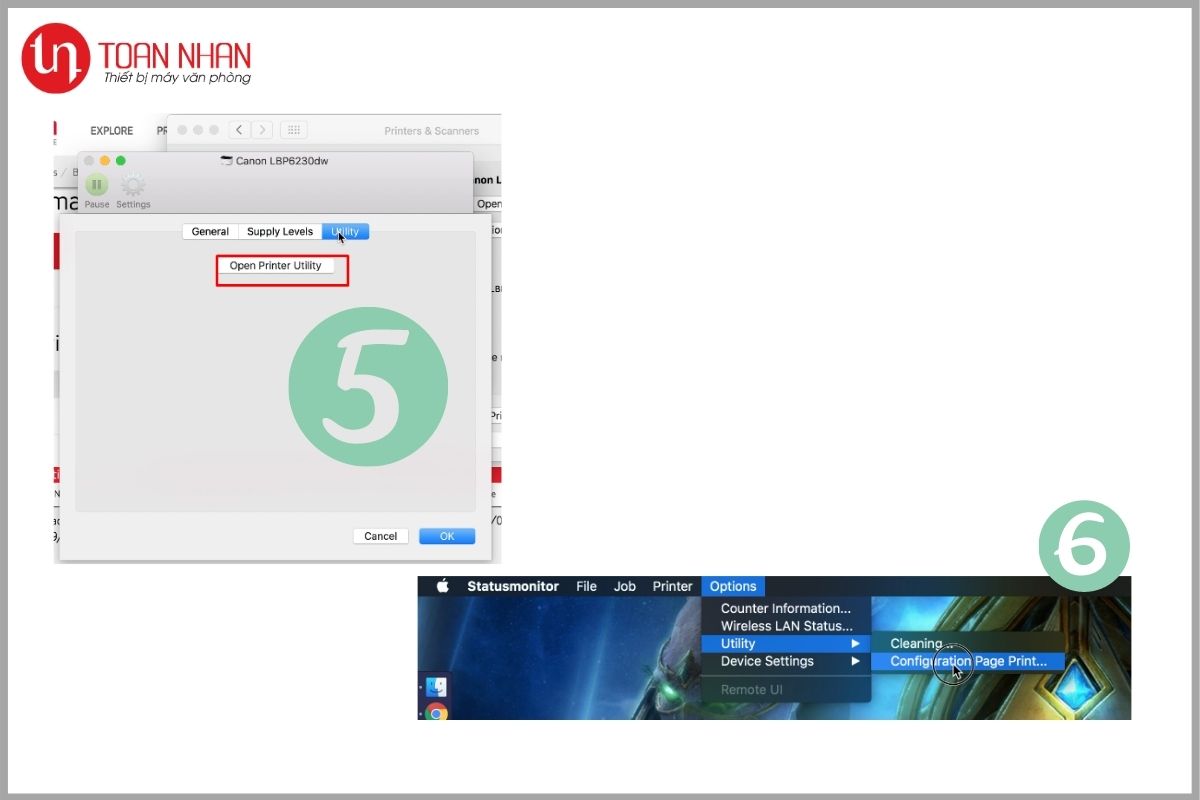The height and width of the screenshot is (800, 1200).
Task: Open the Job menu in Statusmonitor
Action: 625,586
